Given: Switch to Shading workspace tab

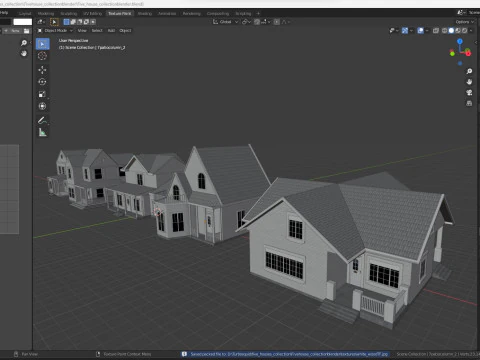Looking at the screenshot, I should click(x=145, y=14).
